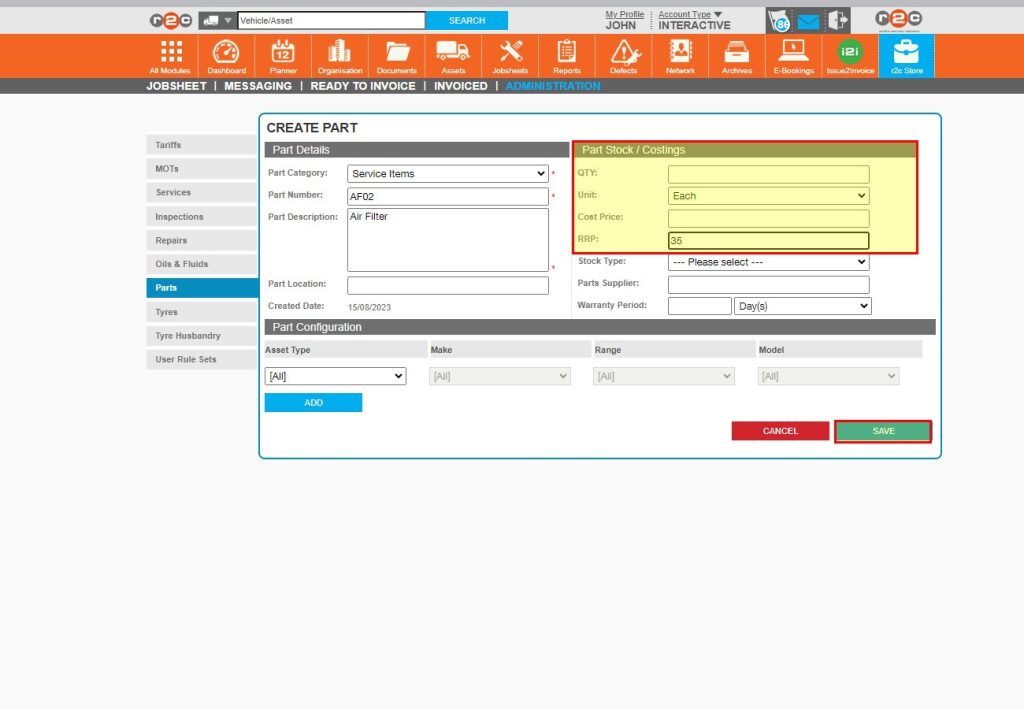This screenshot has width=1024, height=709.
Task: Open the Archives module
Action: coord(737,57)
